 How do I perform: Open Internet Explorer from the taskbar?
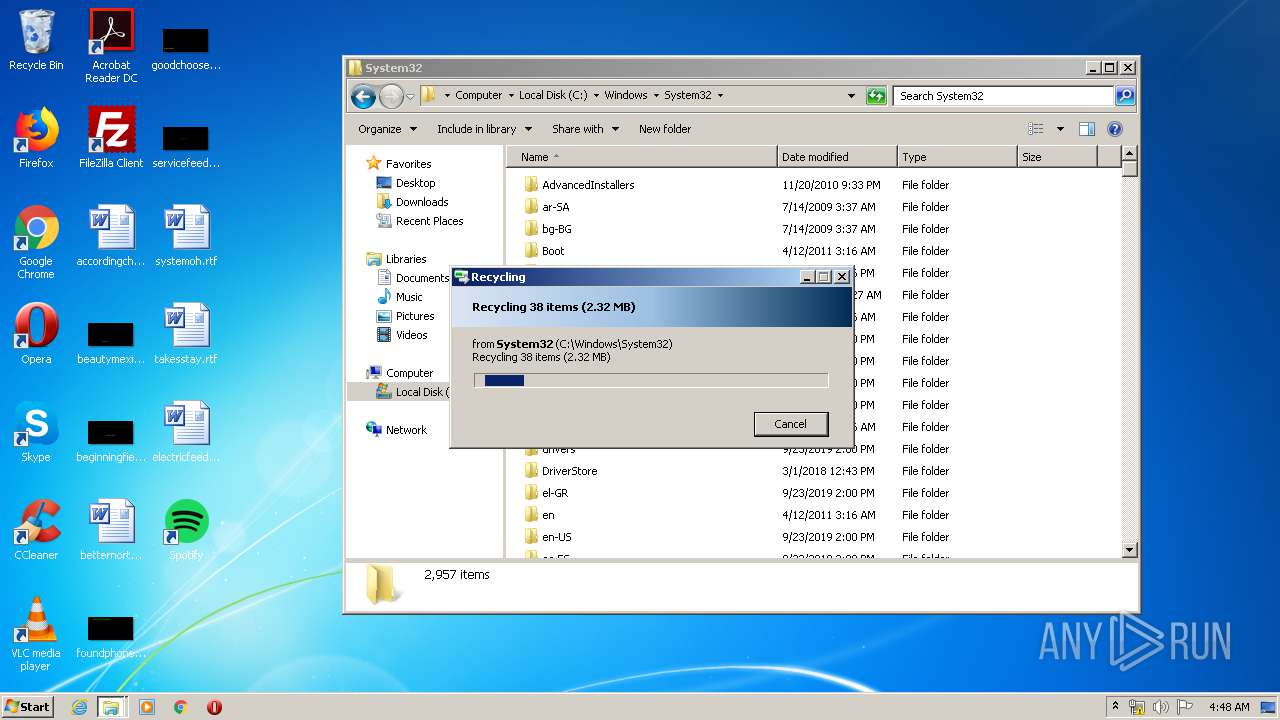click(80, 707)
